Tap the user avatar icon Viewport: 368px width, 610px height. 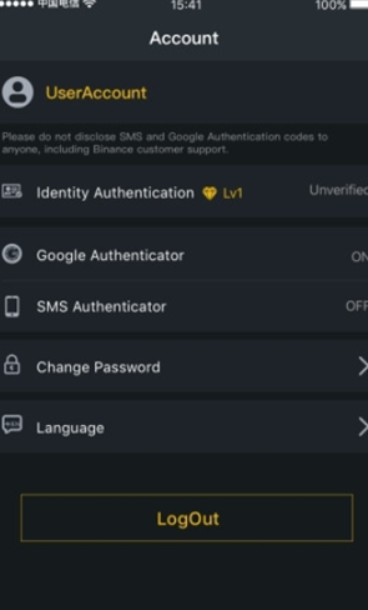(x=18, y=92)
